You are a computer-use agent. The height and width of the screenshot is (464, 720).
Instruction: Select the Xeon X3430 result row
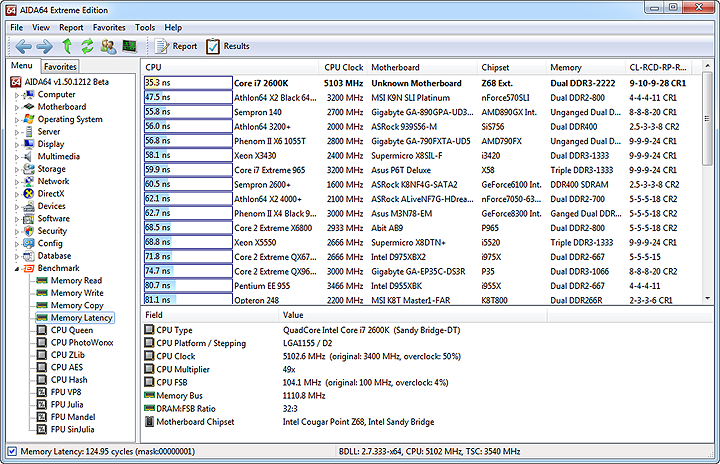pyautogui.click(x=422, y=156)
